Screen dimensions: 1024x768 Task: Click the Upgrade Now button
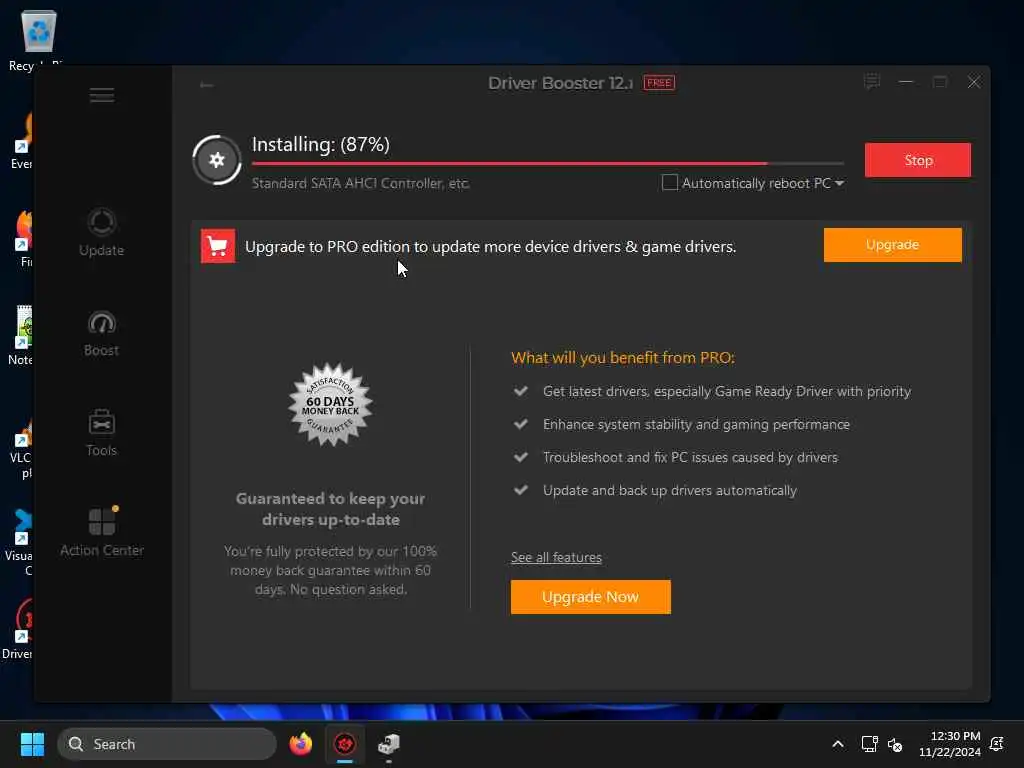(590, 597)
